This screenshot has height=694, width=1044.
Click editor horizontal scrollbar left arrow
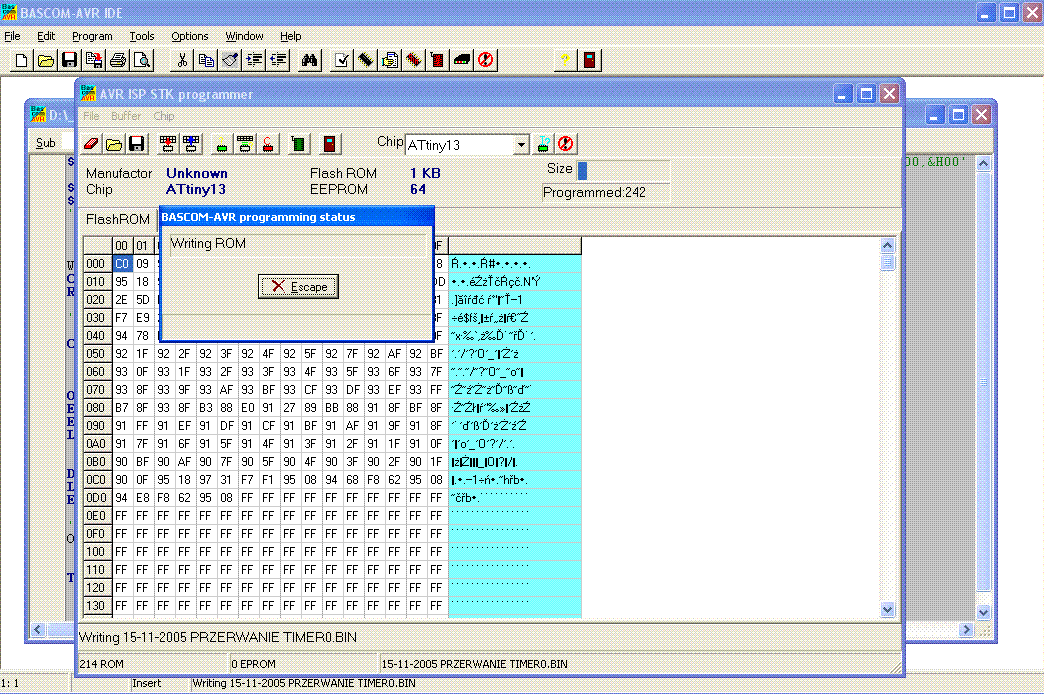pyautogui.click(x=38, y=629)
